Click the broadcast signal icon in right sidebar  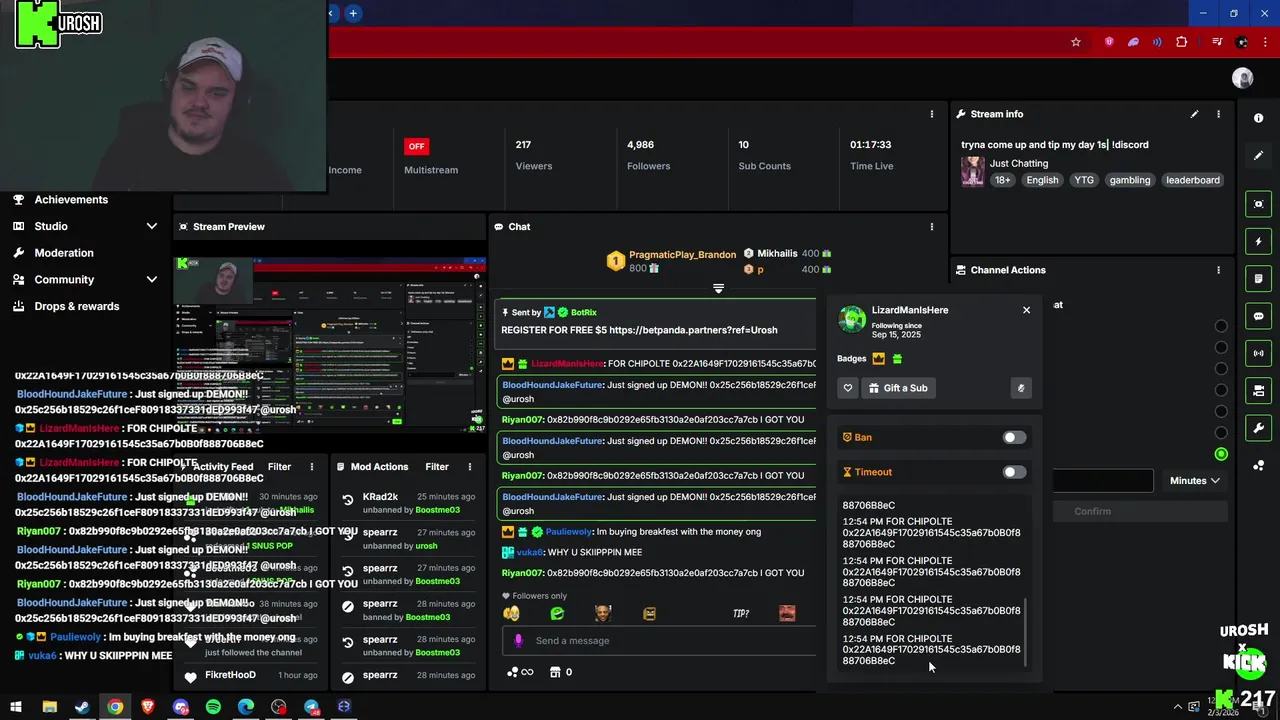(x=1258, y=353)
